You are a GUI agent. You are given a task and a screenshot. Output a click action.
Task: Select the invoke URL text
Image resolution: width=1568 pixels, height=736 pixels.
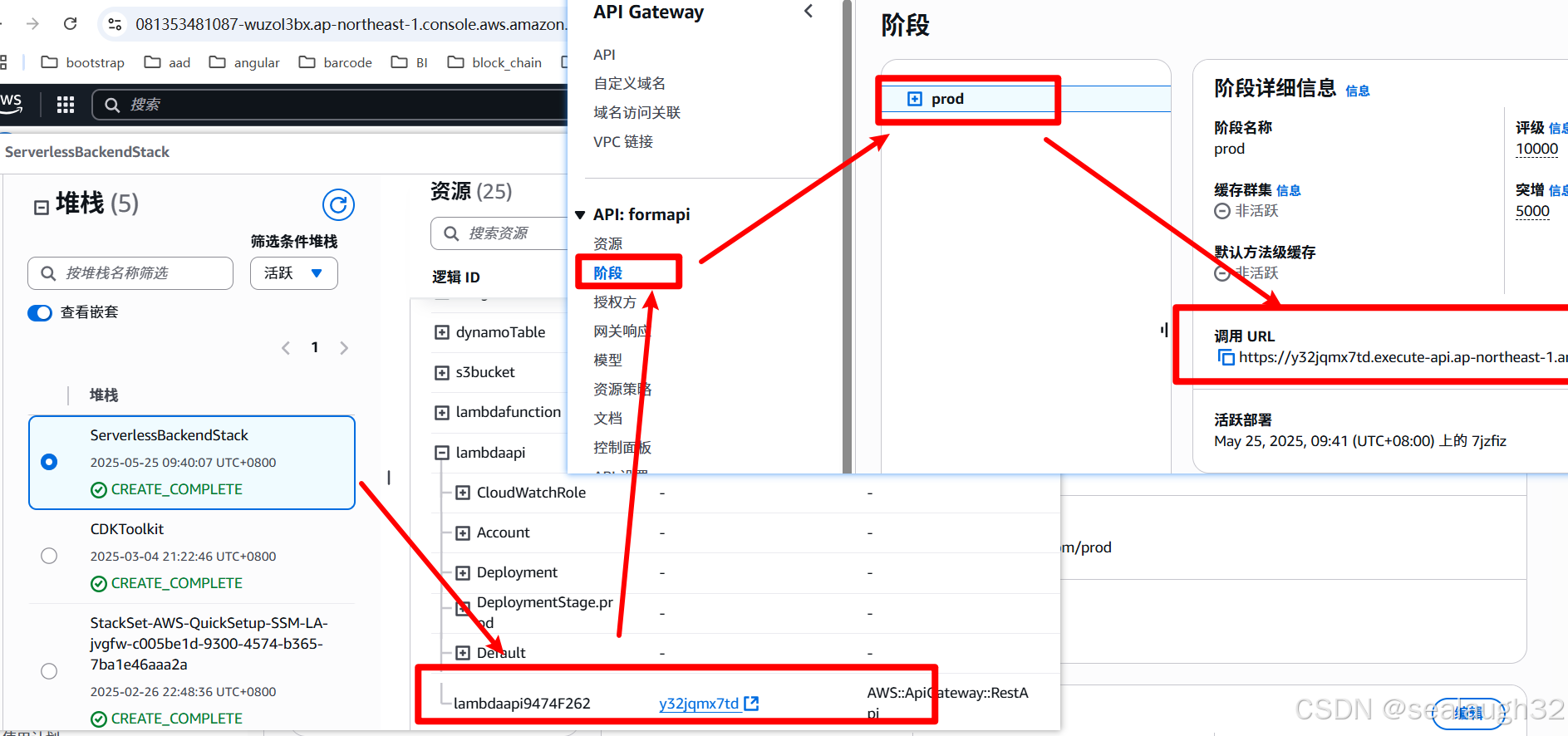tap(1403, 357)
